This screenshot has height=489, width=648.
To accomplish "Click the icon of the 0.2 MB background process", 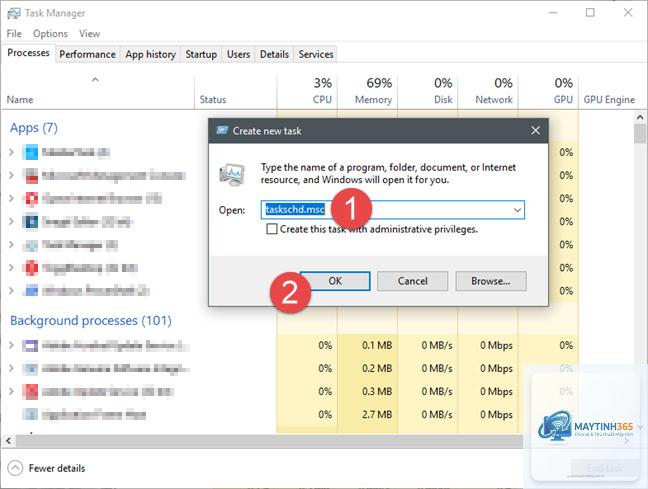I will pos(30,368).
